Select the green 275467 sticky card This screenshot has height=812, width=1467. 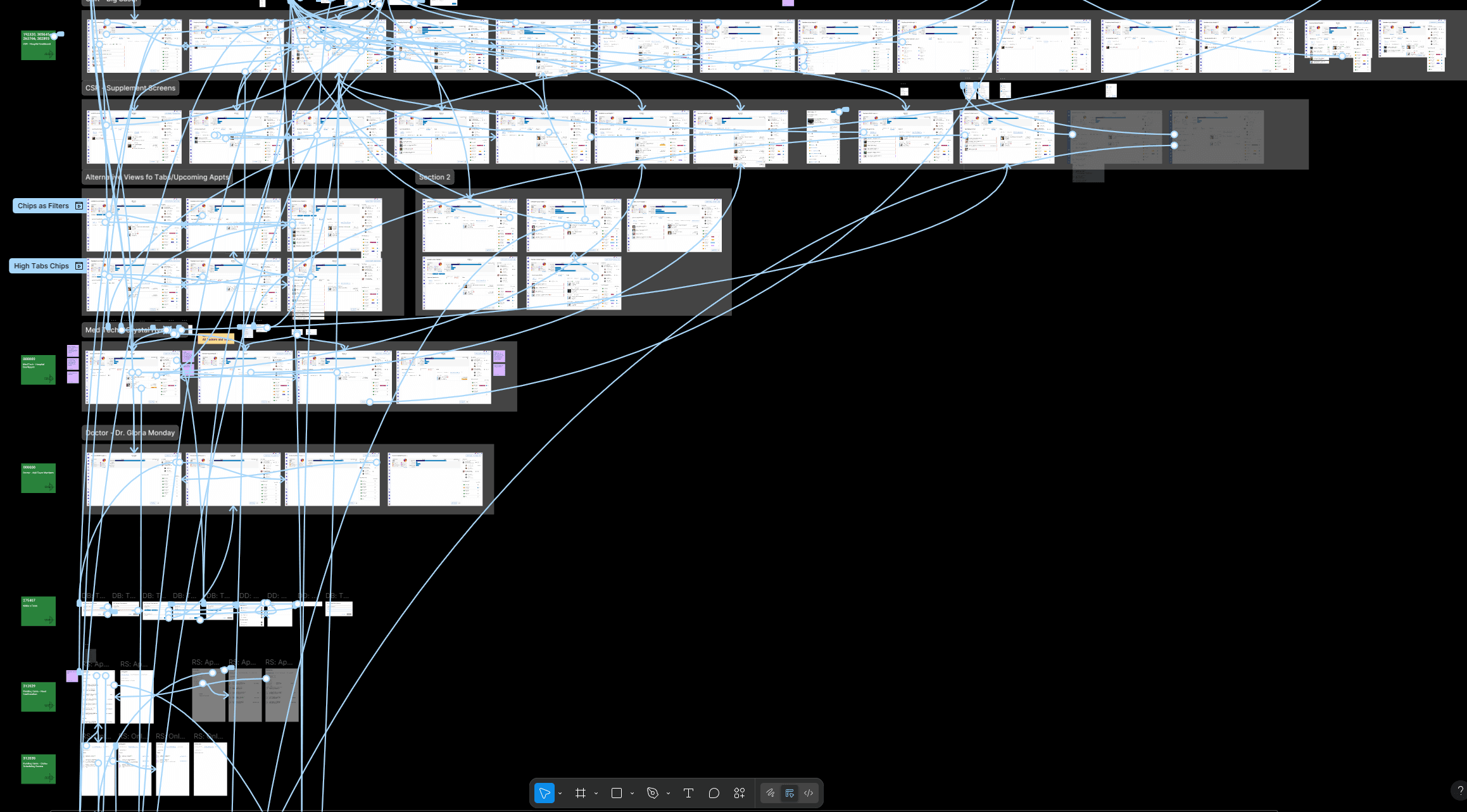pyautogui.click(x=38, y=611)
